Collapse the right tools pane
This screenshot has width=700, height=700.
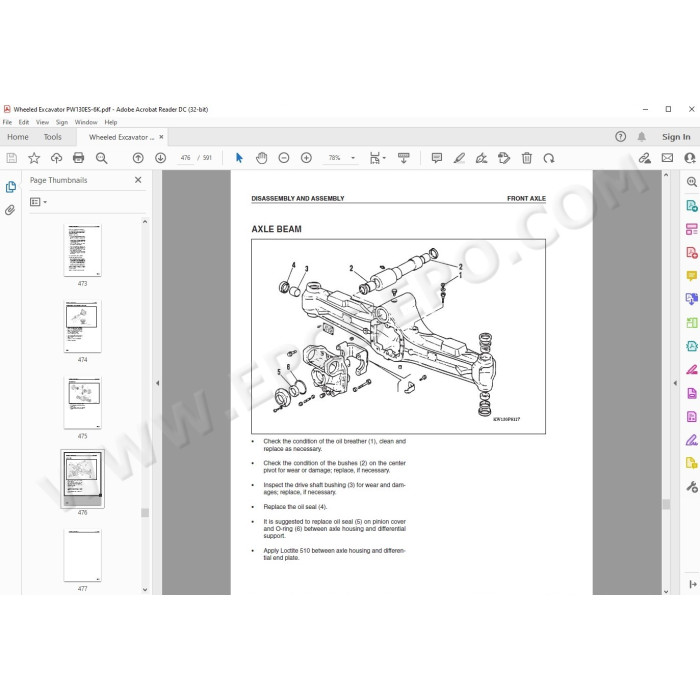coord(675,383)
